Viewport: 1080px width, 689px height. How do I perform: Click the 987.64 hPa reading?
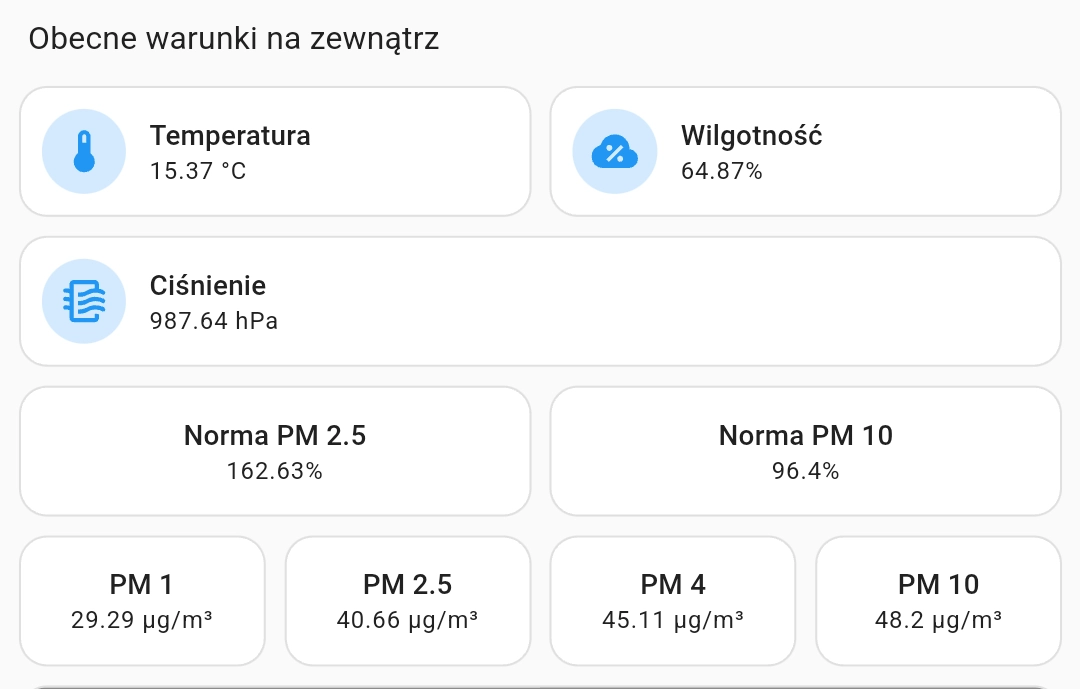pyautogui.click(x=213, y=321)
